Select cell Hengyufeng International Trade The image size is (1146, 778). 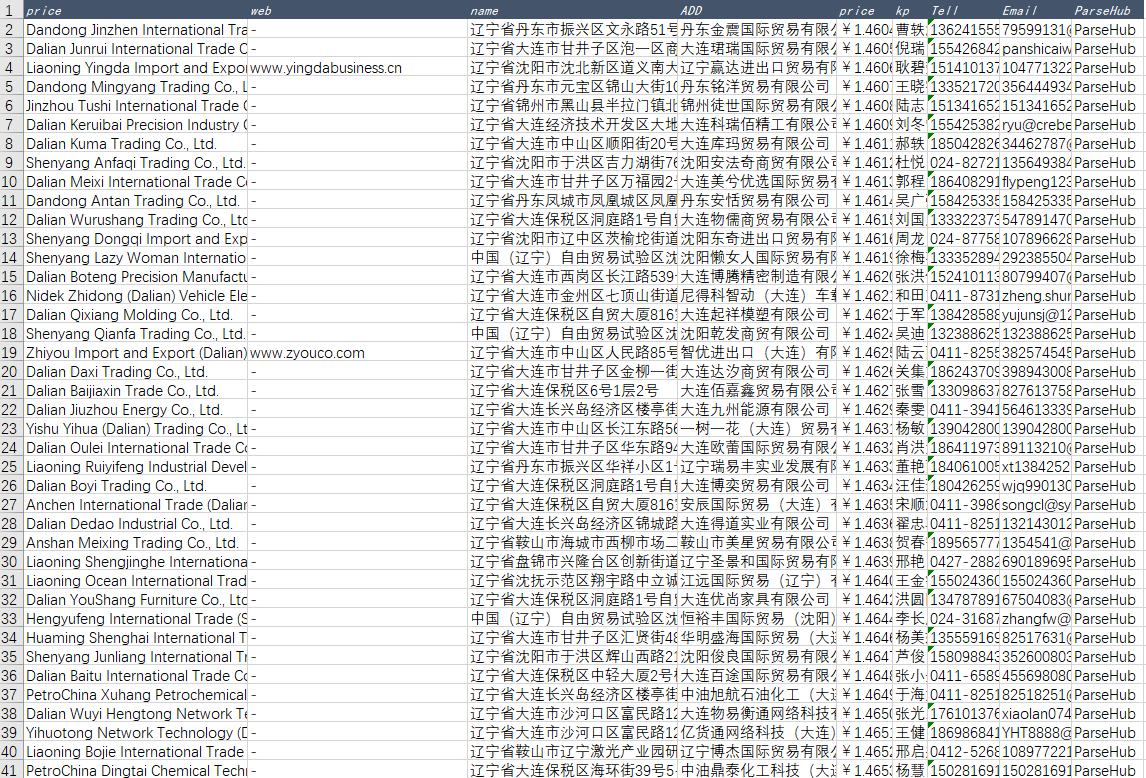(x=136, y=619)
